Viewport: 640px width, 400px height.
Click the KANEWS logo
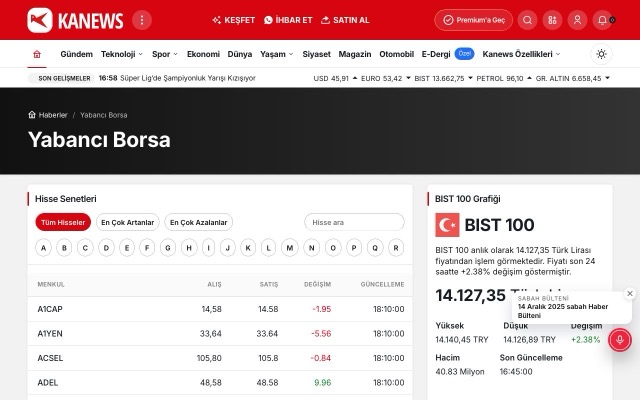click(75, 20)
